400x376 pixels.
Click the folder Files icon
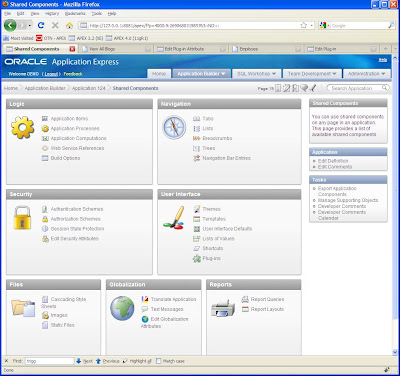(x=23, y=308)
